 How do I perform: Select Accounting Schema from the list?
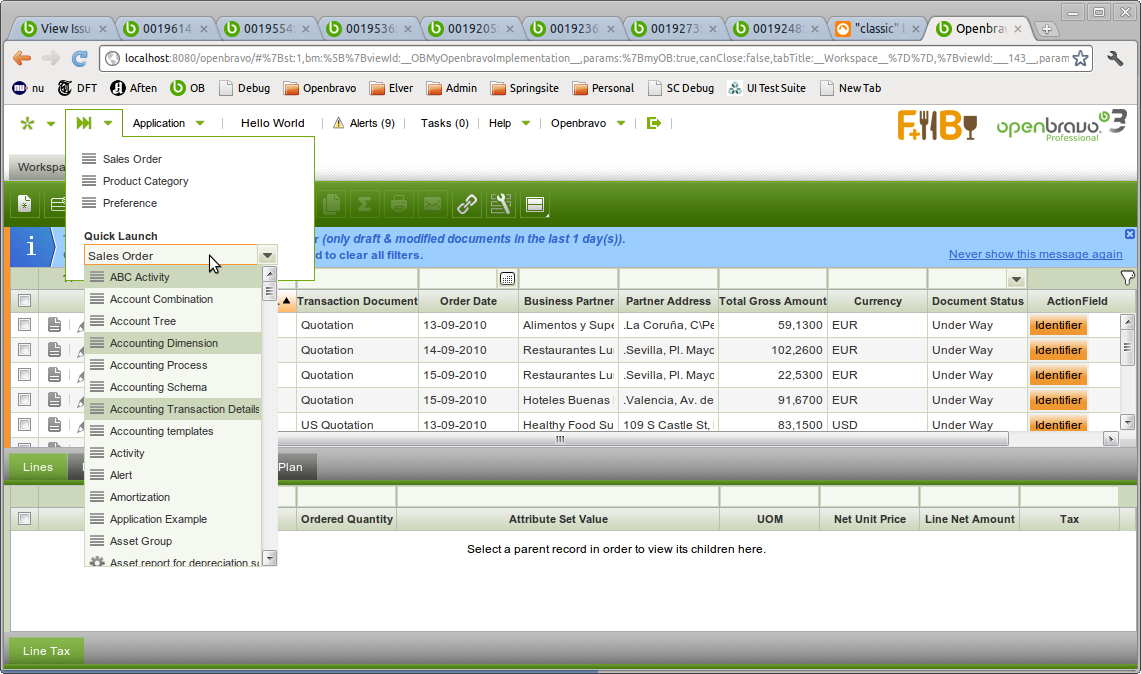point(158,387)
